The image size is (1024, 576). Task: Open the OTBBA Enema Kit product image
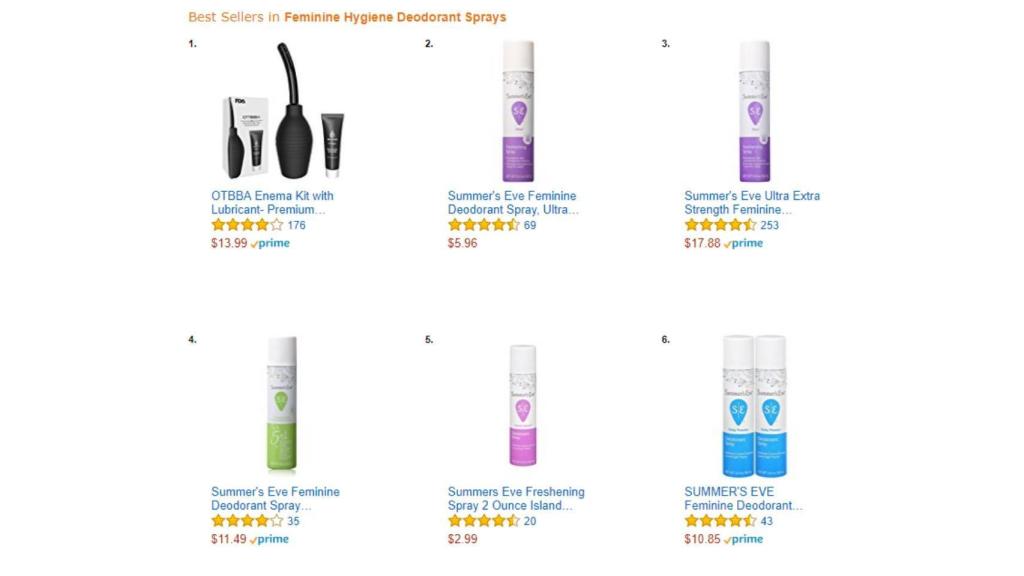pyautogui.click(x=282, y=111)
